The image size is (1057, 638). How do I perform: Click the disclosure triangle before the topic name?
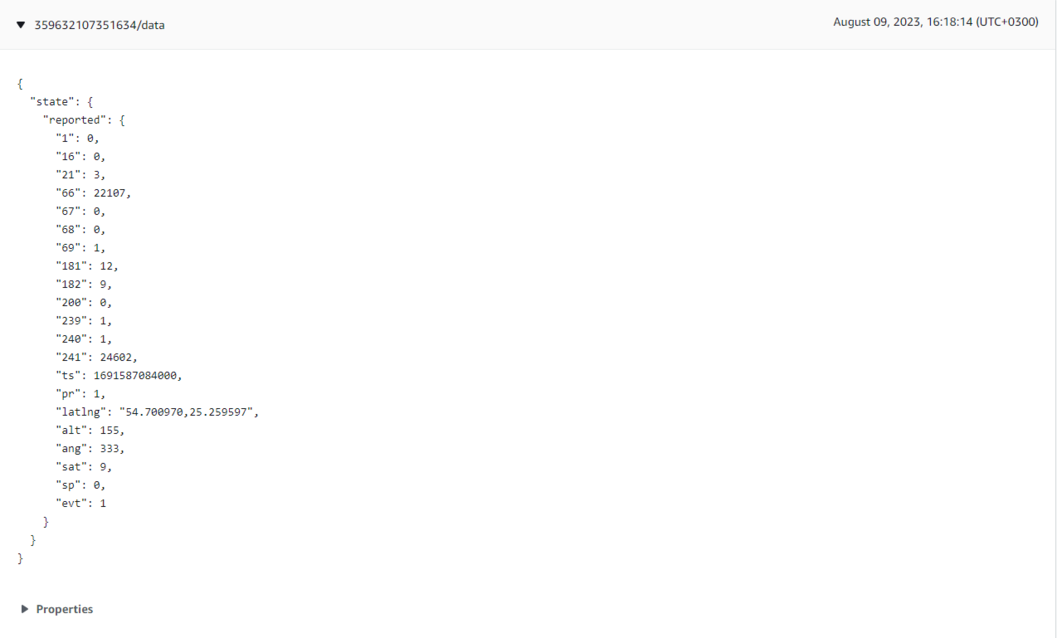pyautogui.click(x=21, y=24)
